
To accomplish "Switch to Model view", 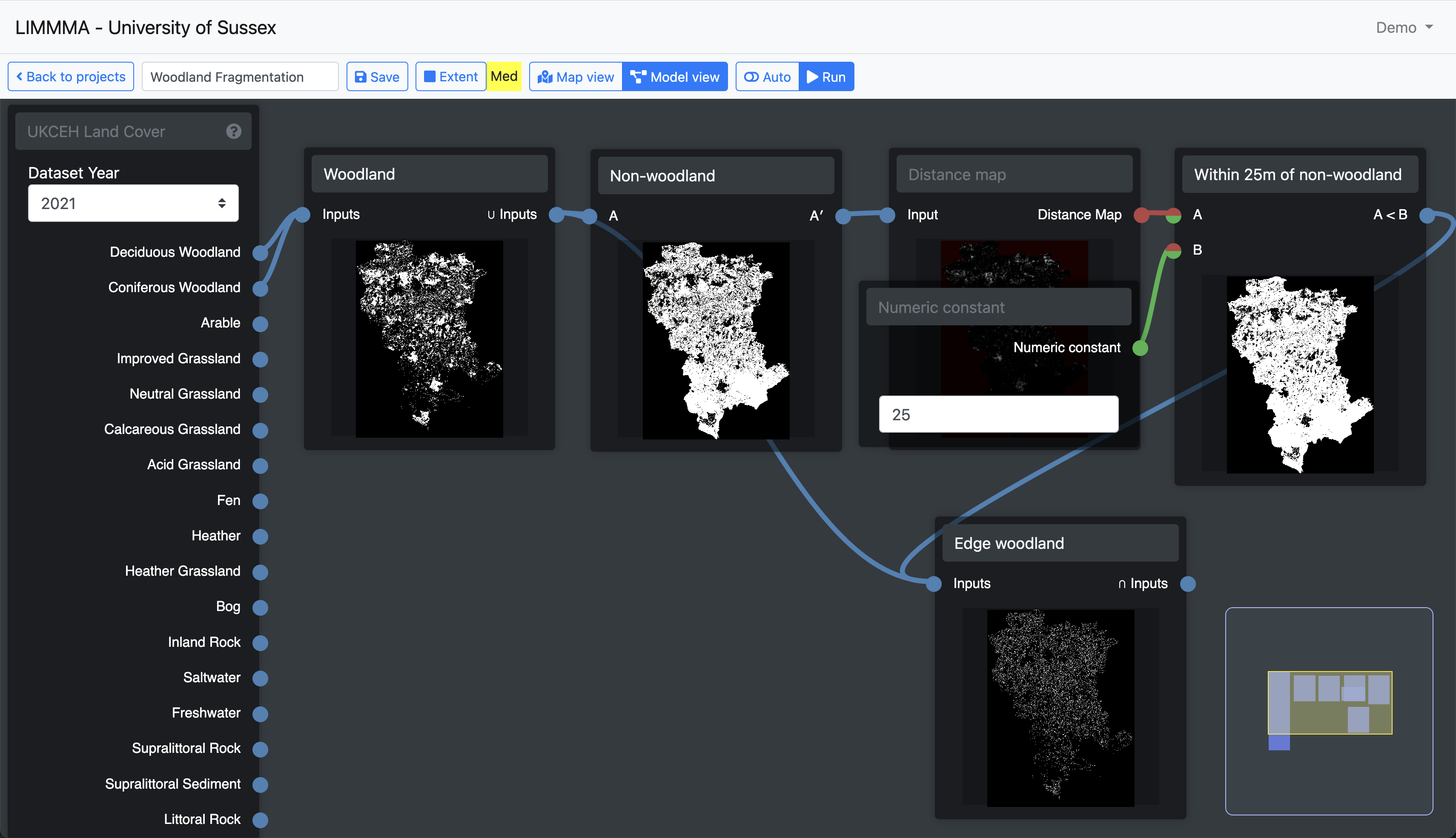I will pos(675,77).
